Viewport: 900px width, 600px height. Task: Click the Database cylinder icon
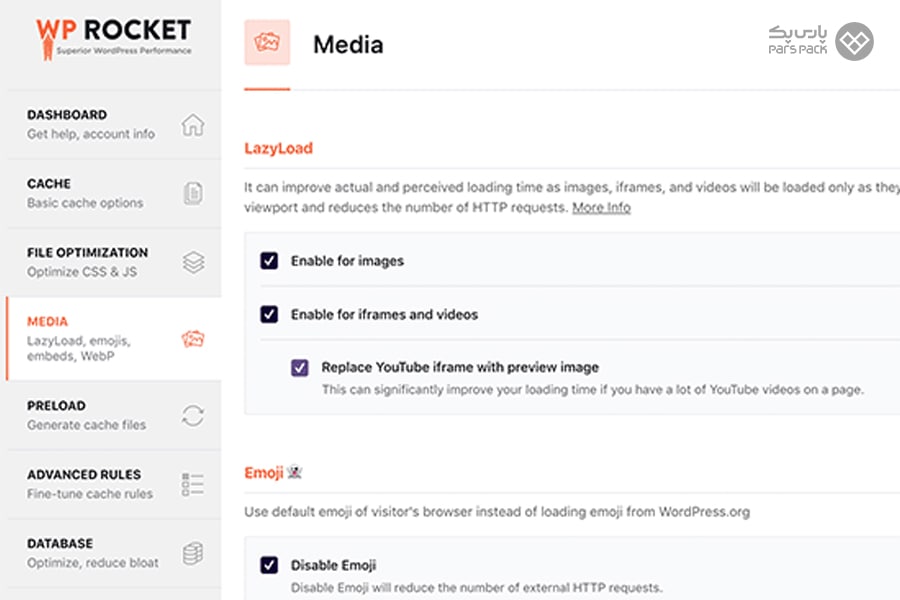pyautogui.click(x=193, y=553)
